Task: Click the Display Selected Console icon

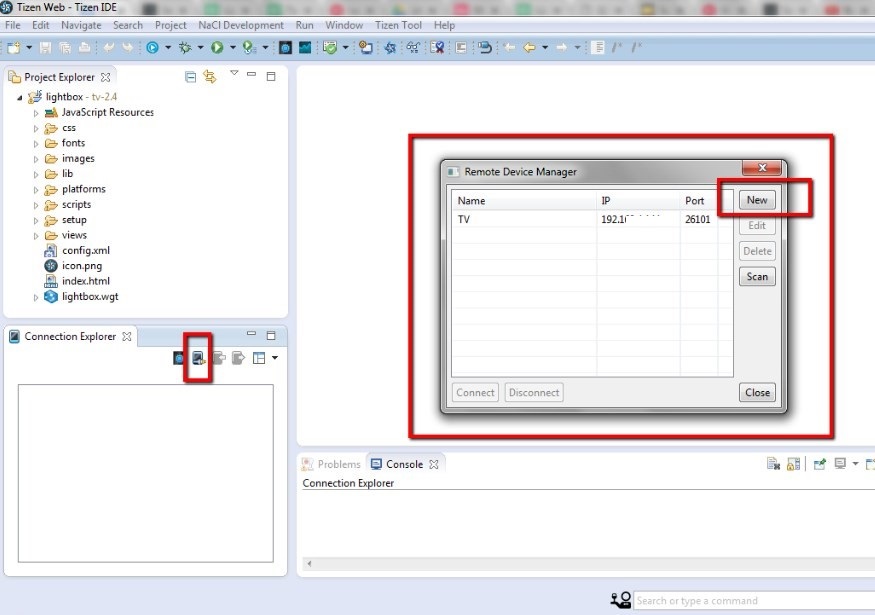Action: tap(840, 464)
